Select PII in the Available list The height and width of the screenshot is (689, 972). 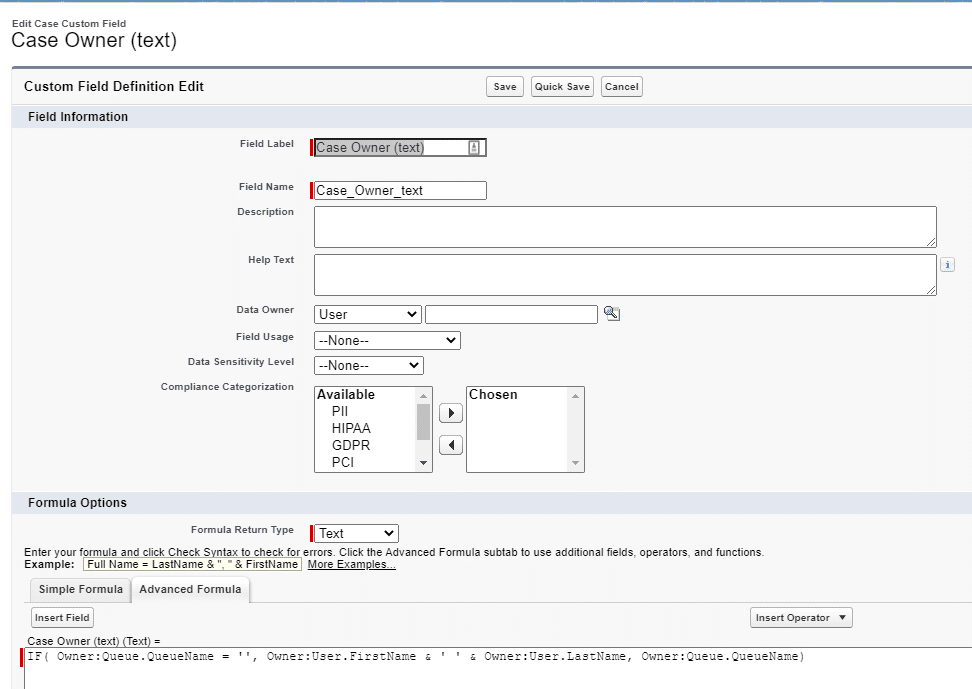pos(340,412)
